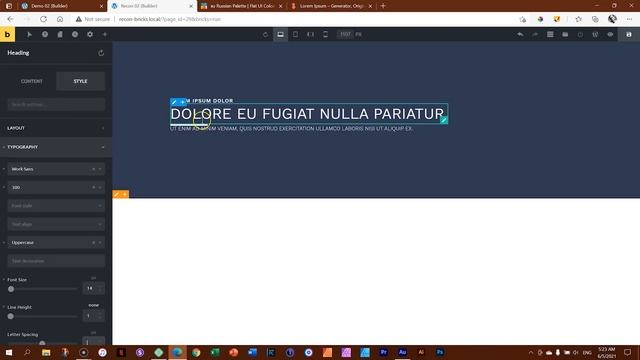Image resolution: width=640 pixels, height=360 pixels.
Task: Click the blue pencil edit icon on heading
Action: 174,102
